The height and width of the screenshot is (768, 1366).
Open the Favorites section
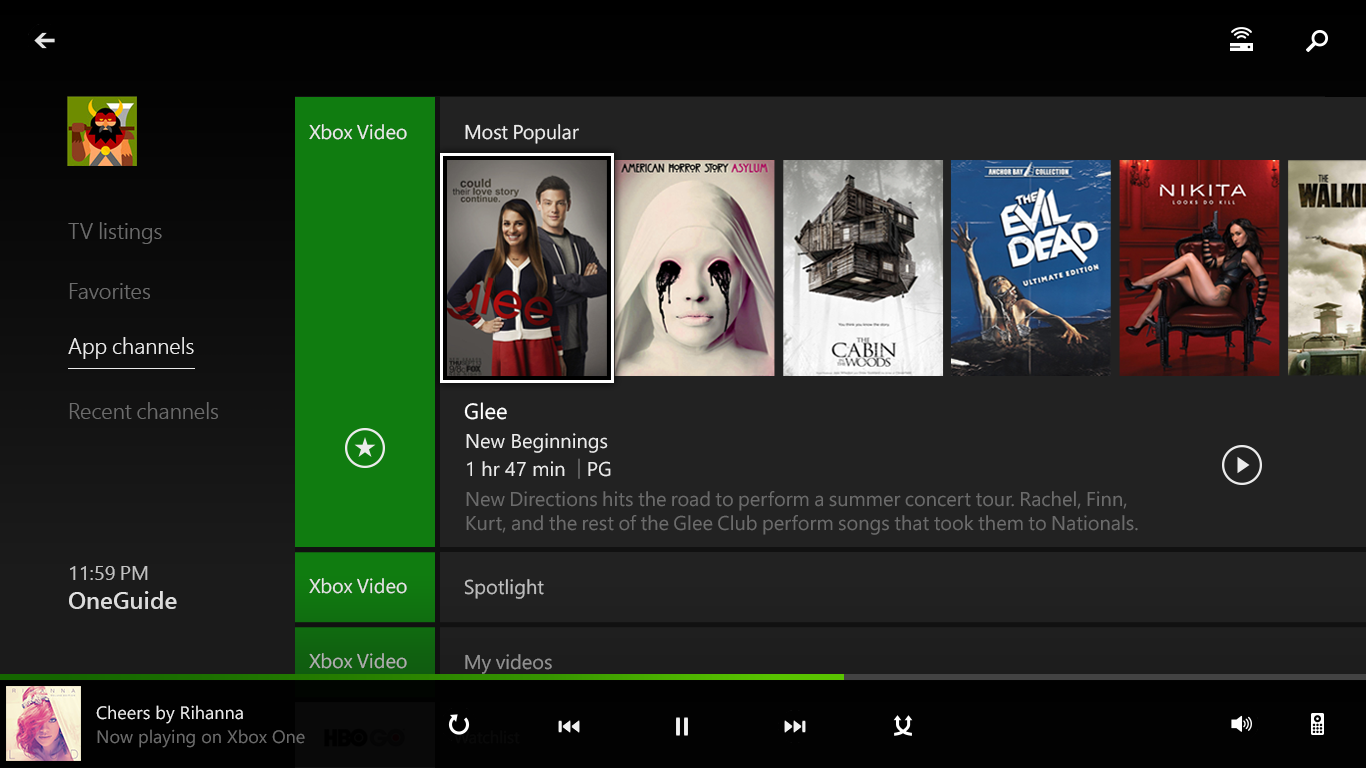tap(109, 291)
